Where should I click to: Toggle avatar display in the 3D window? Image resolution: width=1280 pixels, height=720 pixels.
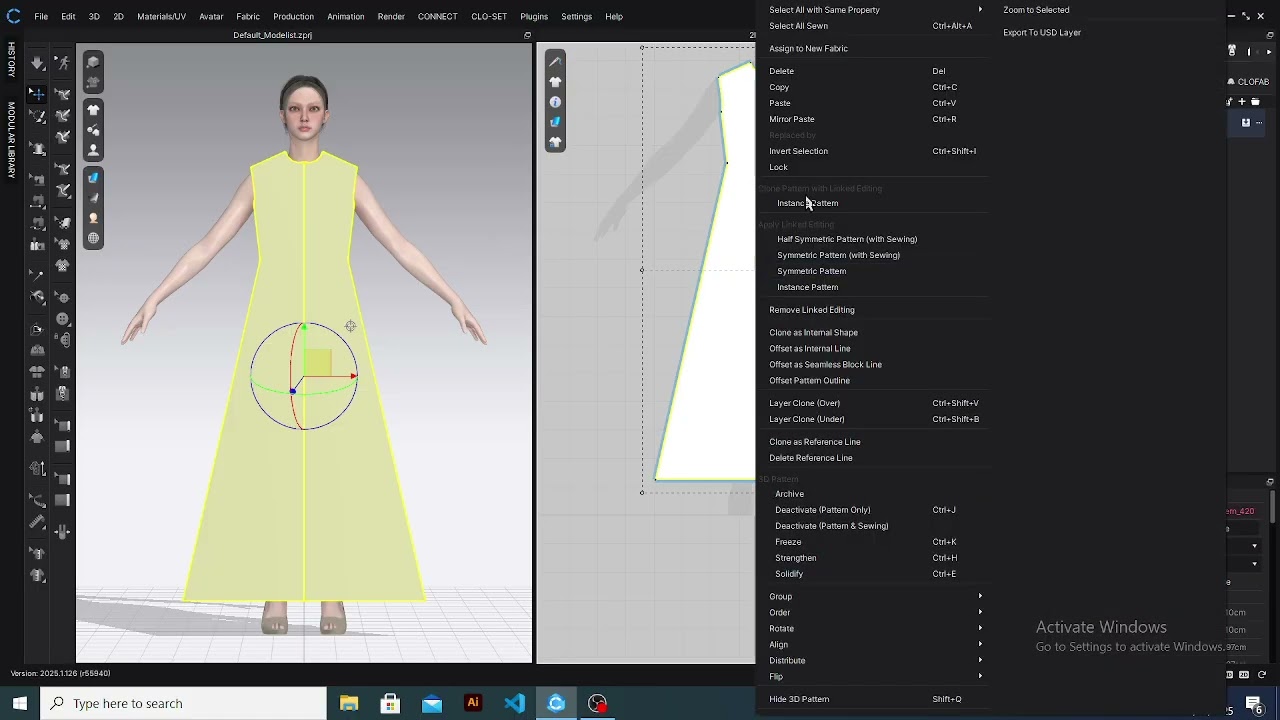93,151
